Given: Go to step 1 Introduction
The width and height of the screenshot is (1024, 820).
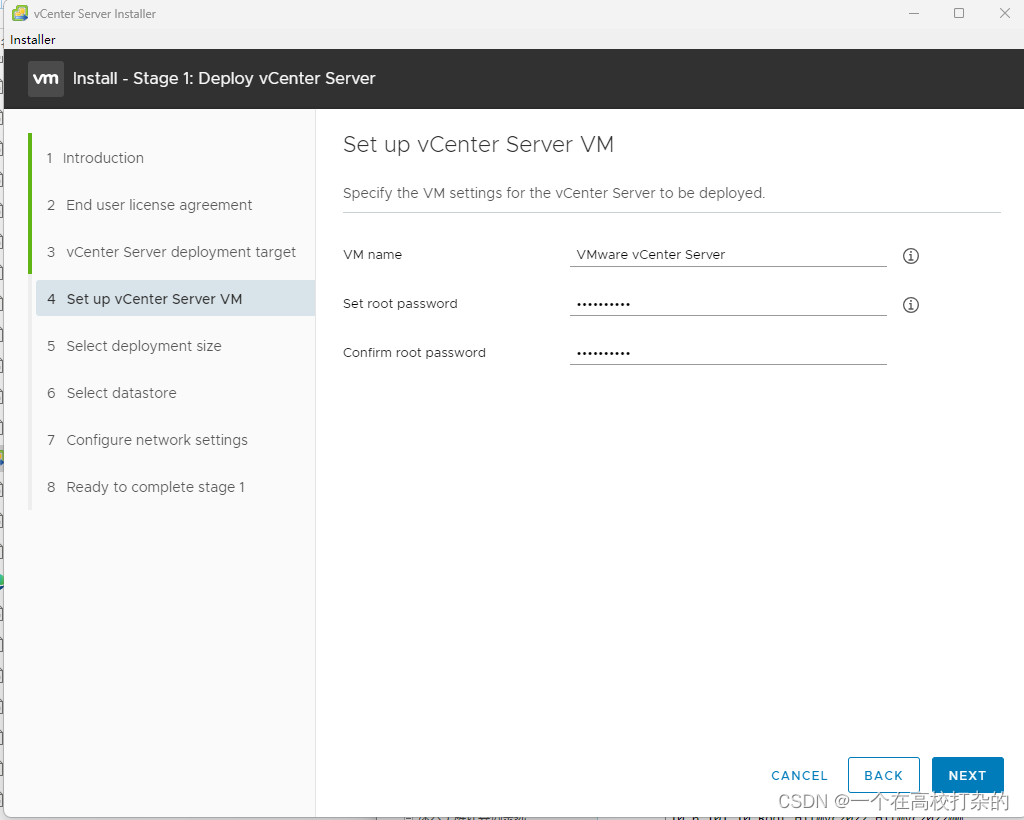Looking at the screenshot, I should [95, 158].
